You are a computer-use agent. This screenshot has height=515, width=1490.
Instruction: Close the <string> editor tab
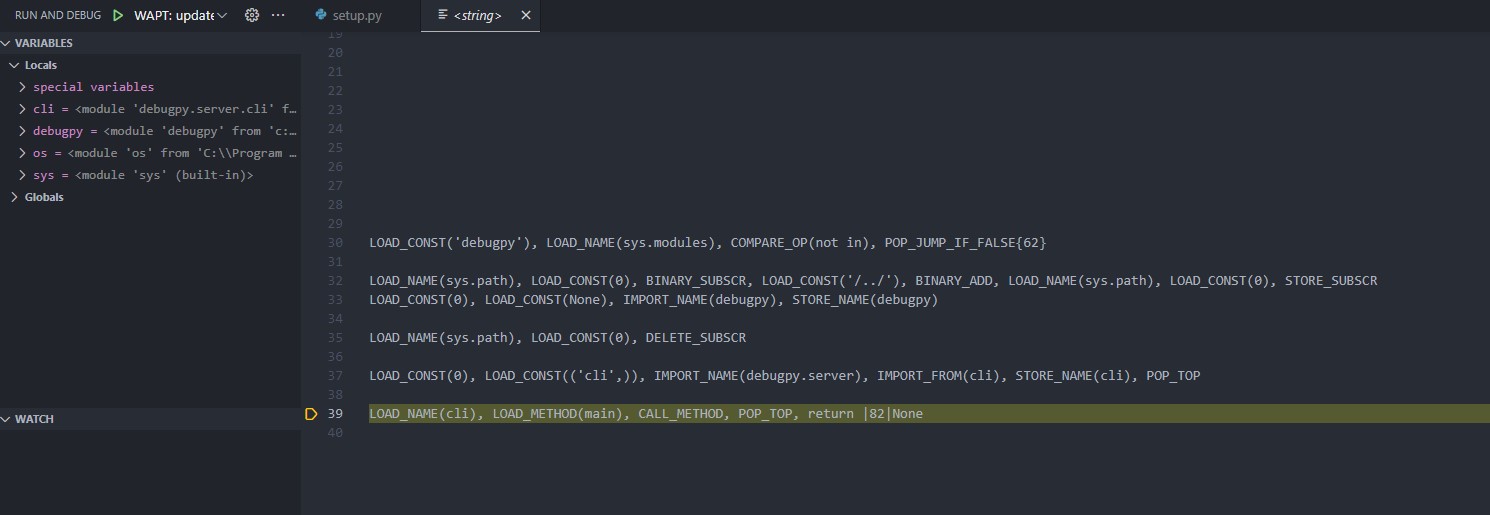coord(526,16)
